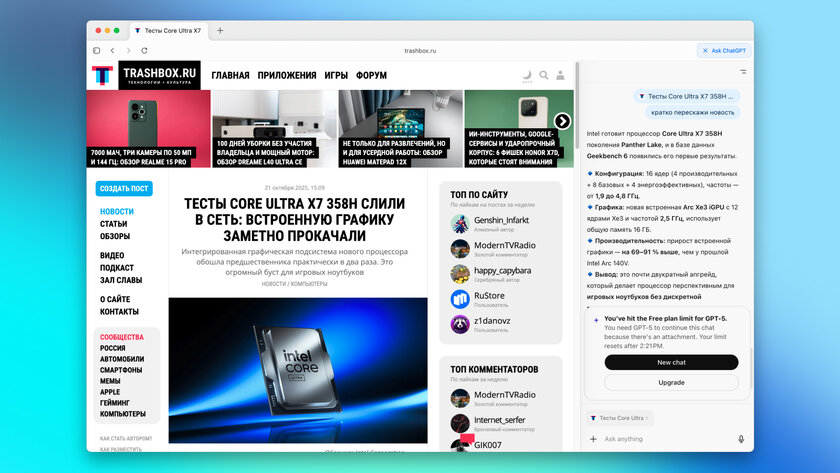Select СТАТЬИ in the left sidebar

coord(114,224)
